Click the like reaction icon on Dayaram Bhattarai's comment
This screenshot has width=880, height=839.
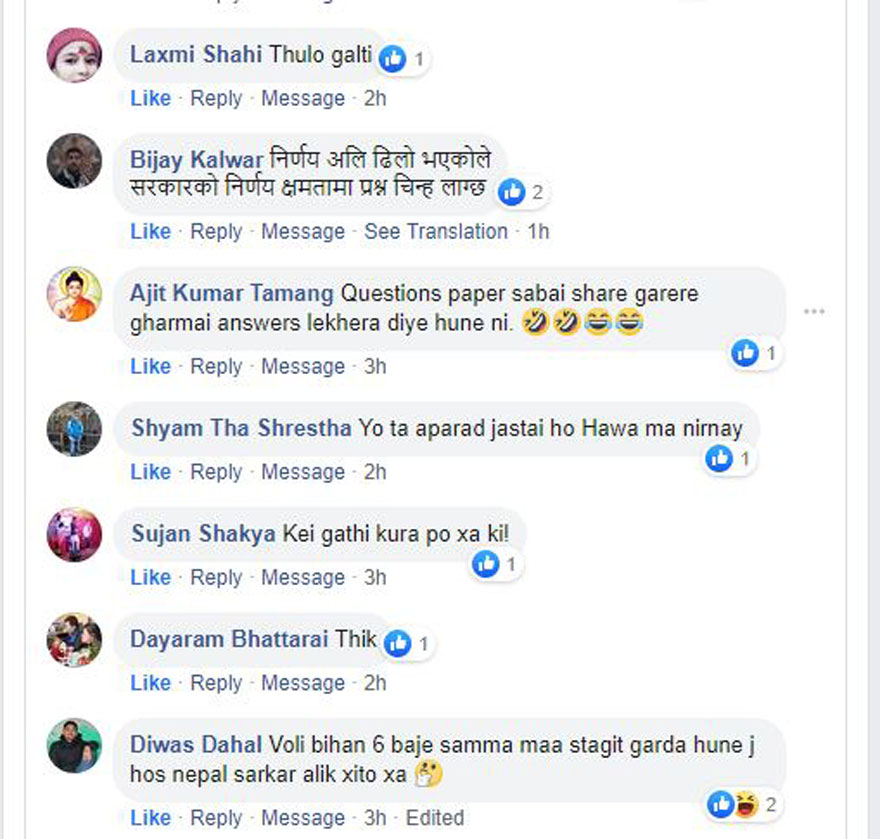[x=398, y=643]
